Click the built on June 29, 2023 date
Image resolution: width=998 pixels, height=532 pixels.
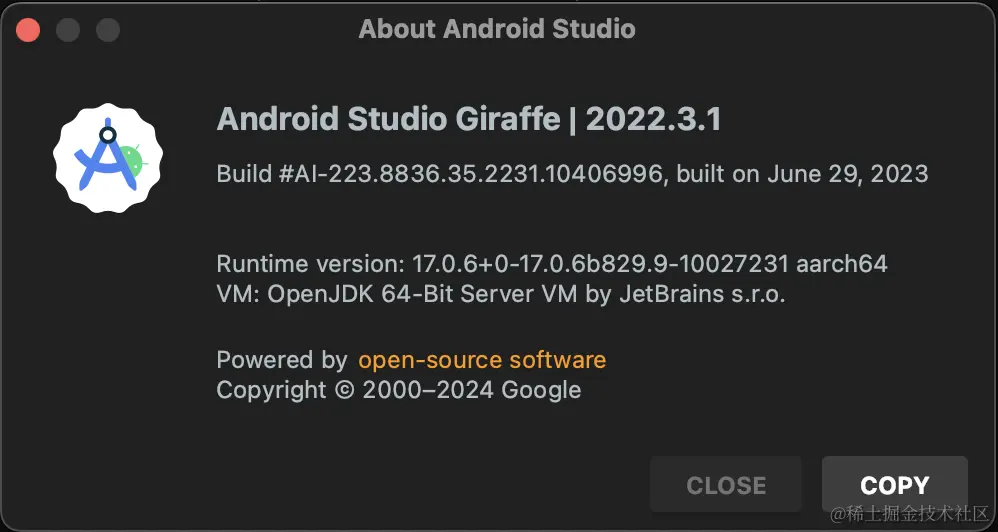[x=802, y=174]
